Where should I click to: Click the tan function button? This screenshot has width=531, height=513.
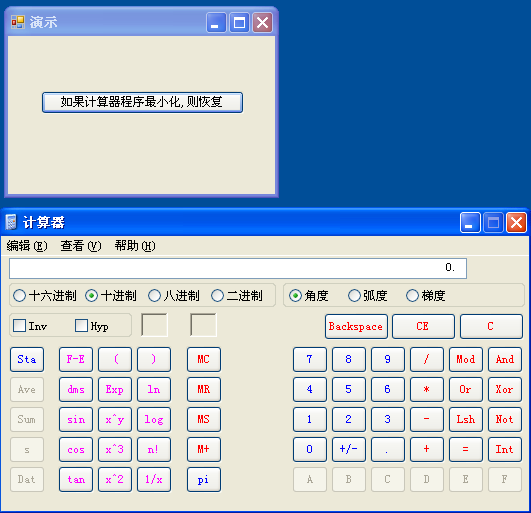coord(76,479)
